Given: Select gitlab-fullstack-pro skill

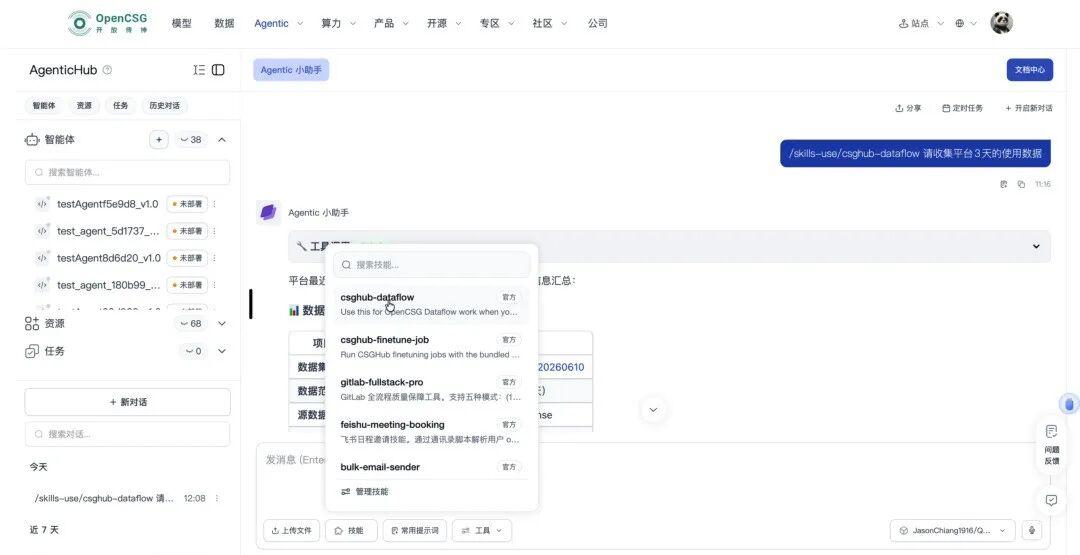Looking at the screenshot, I should pos(431,389).
